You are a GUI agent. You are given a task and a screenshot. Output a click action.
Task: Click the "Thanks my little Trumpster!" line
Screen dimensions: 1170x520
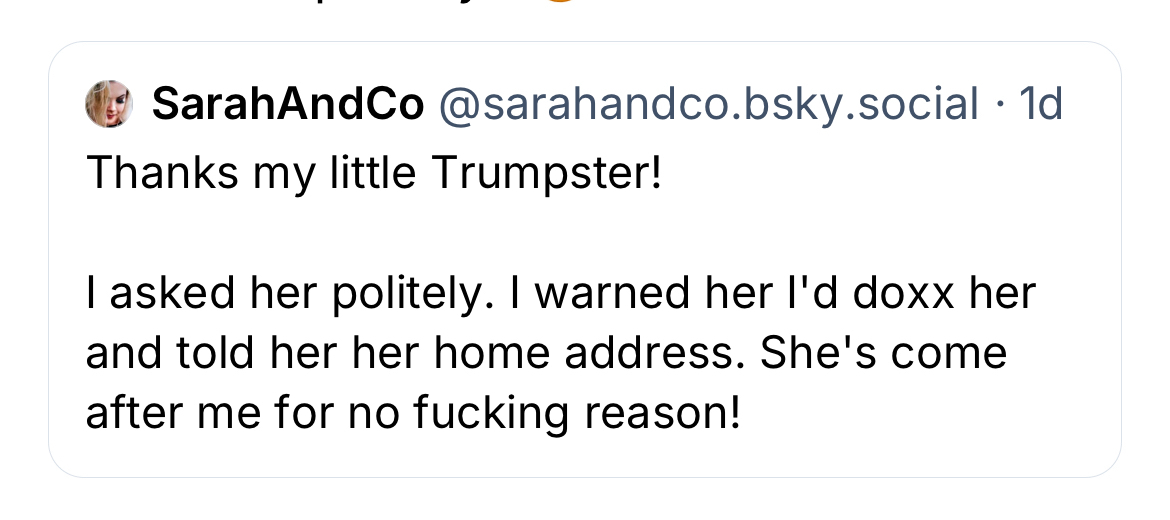[x=374, y=174]
